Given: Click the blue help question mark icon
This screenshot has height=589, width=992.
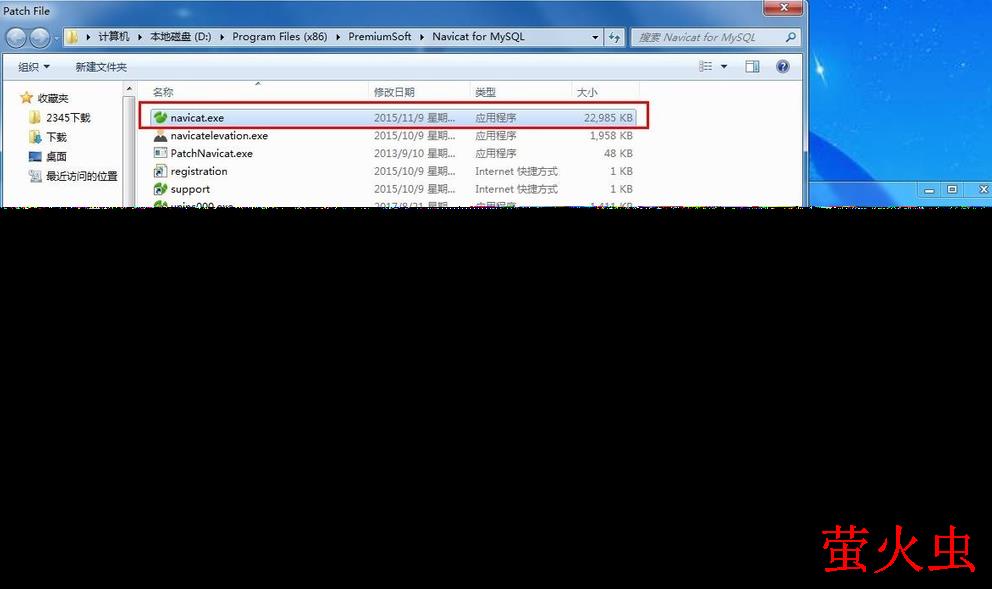Looking at the screenshot, I should (783, 67).
